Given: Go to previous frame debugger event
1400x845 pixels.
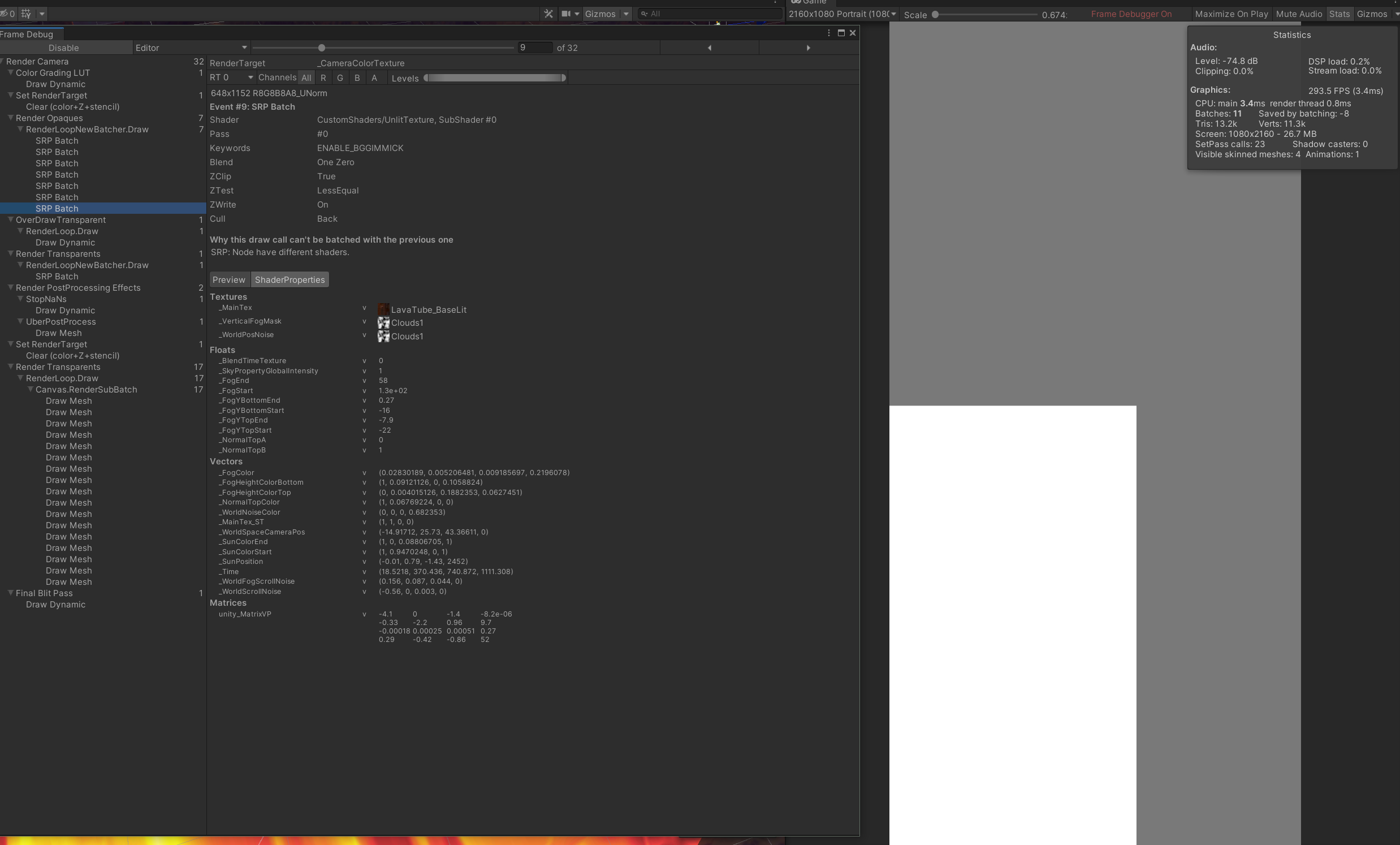Looking at the screenshot, I should (709, 48).
